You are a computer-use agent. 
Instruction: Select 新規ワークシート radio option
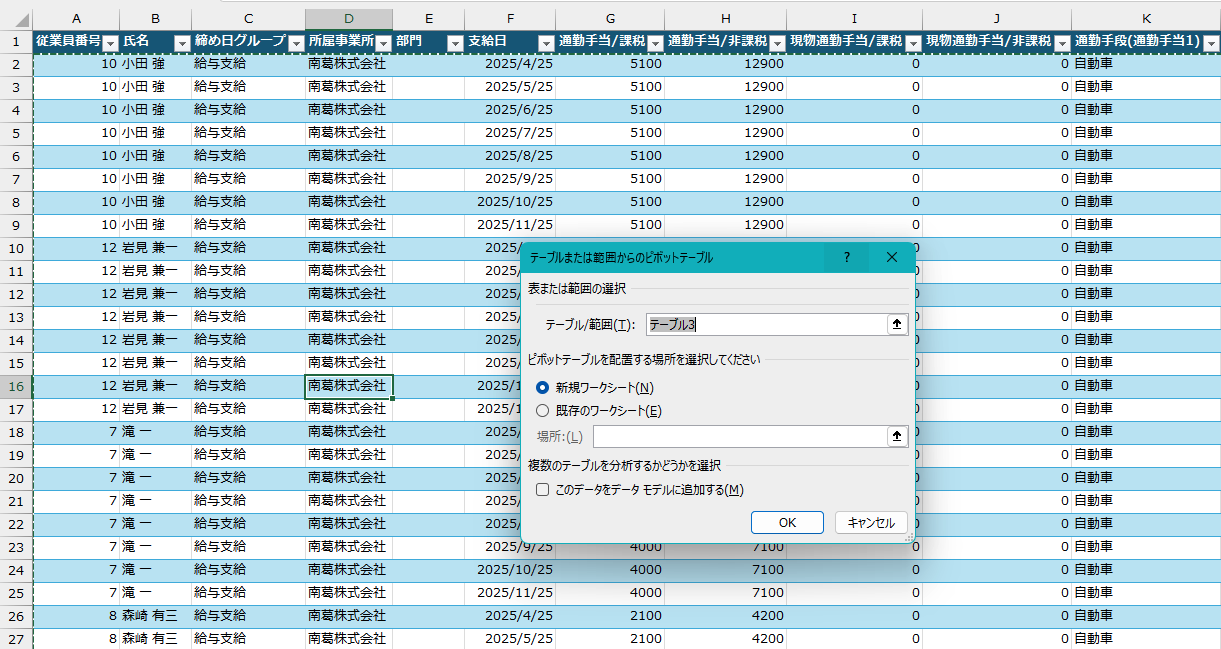tap(543, 387)
